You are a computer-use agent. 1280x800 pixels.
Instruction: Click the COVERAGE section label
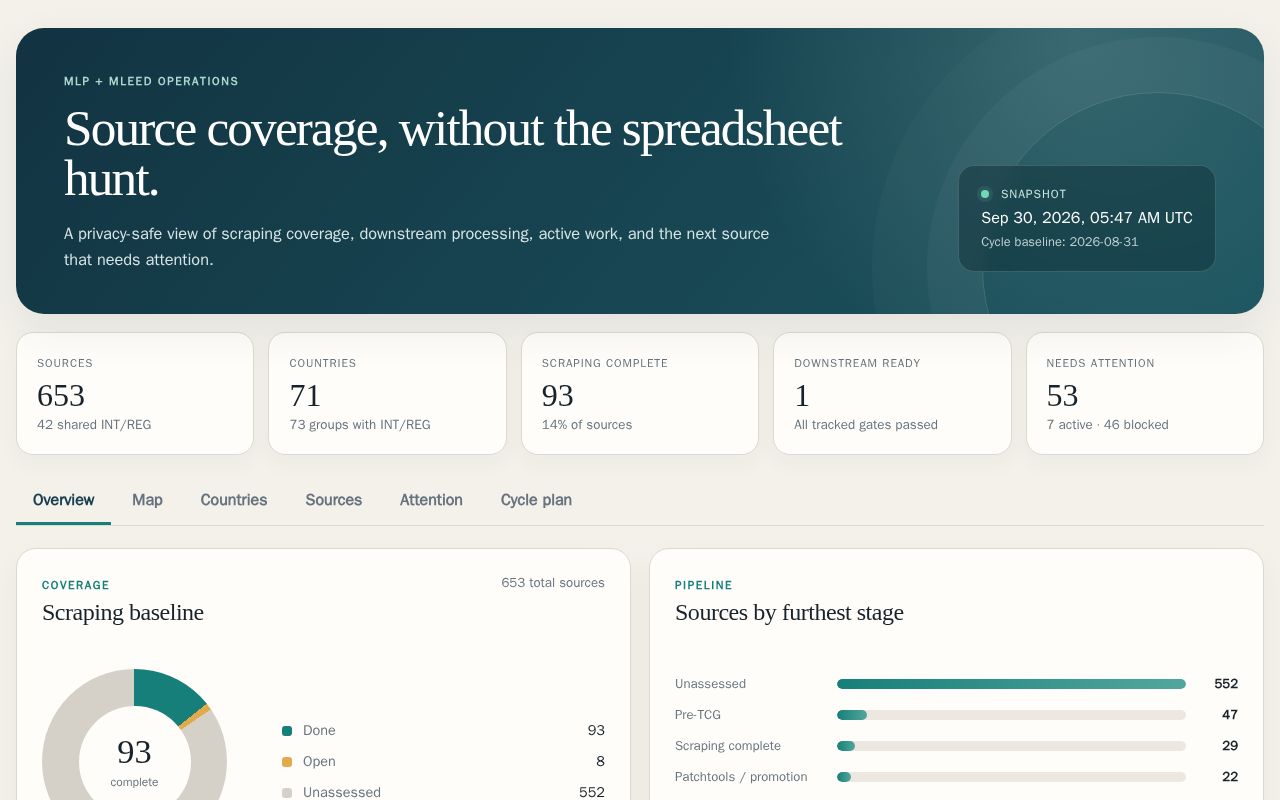(x=76, y=586)
